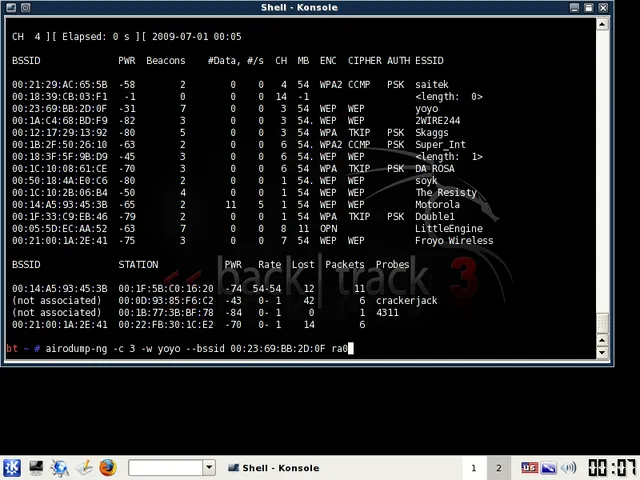The image size is (640, 480).
Task: Open the run command dropdown arrow
Action: 209,467
